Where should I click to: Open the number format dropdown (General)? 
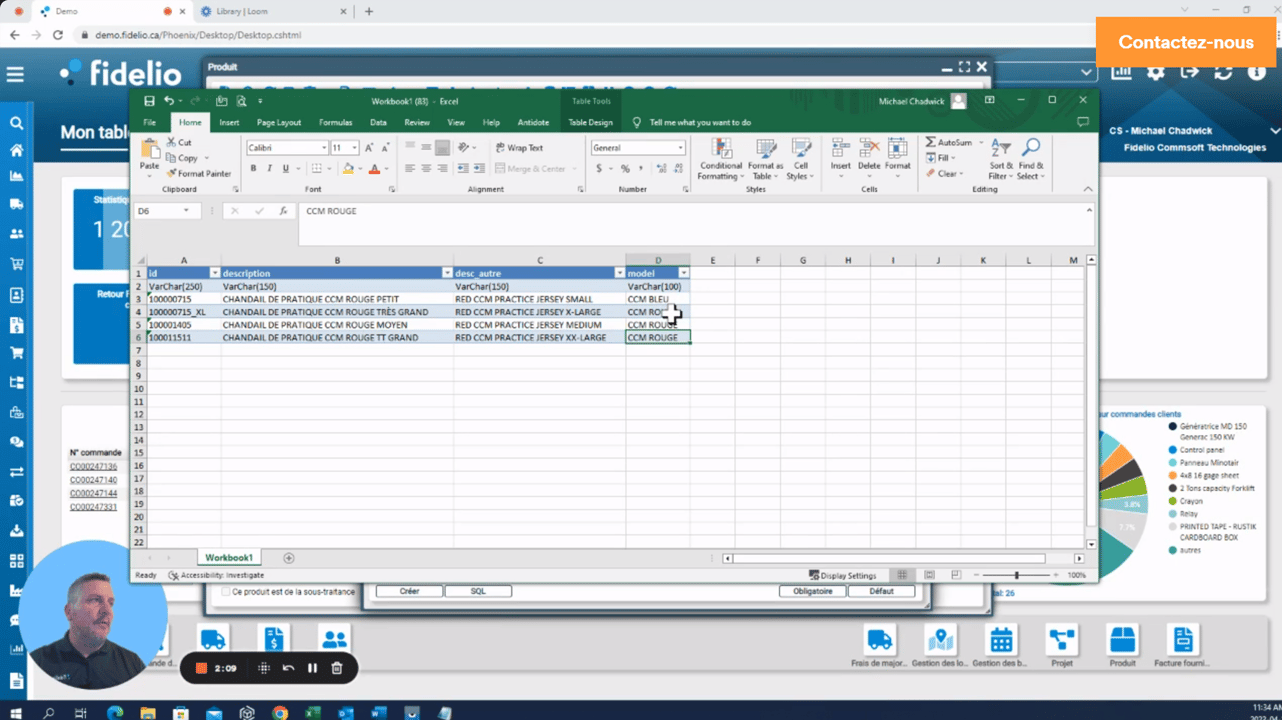tap(681, 148)
